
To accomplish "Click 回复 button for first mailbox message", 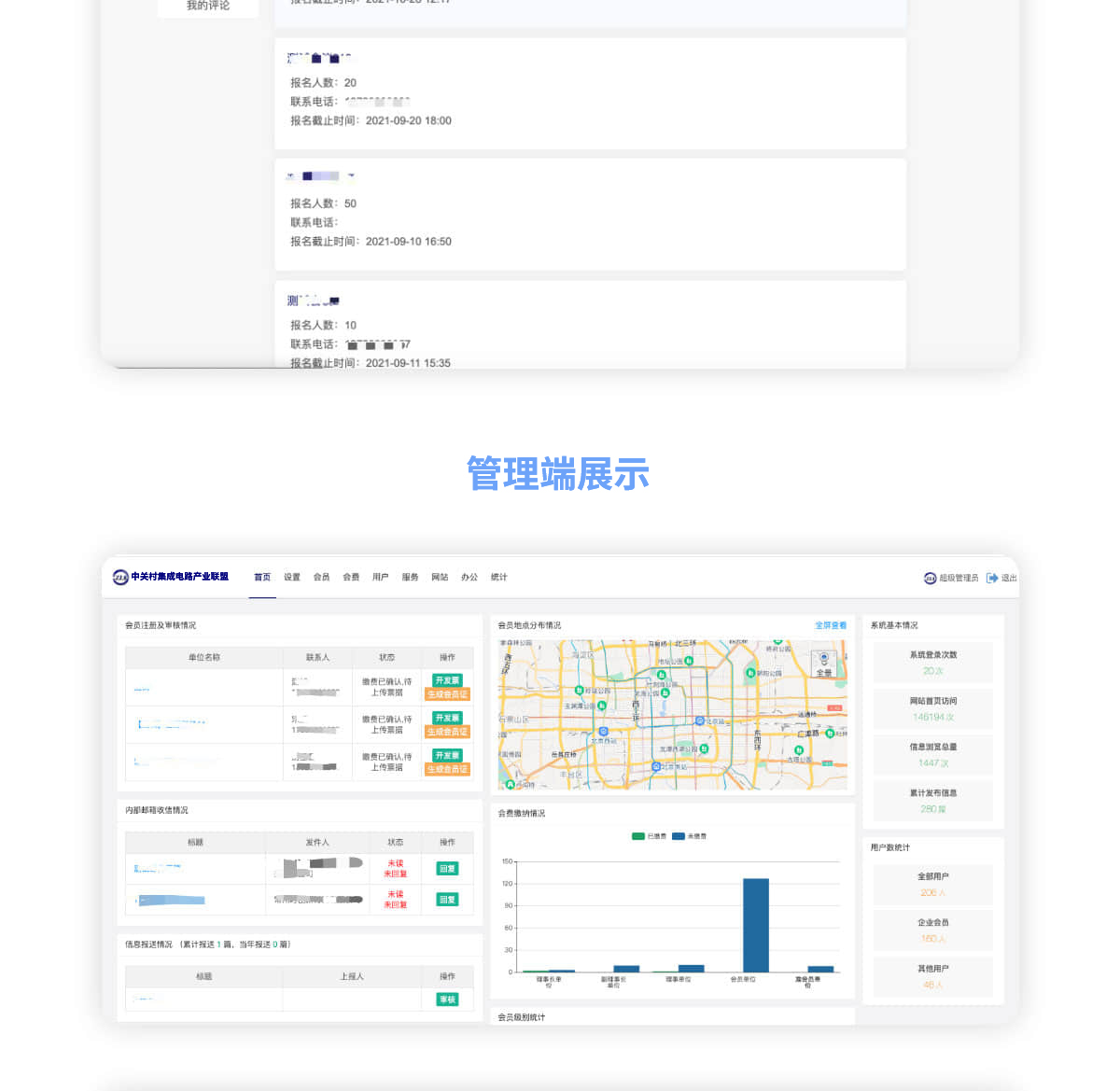I will pos(447,869).
